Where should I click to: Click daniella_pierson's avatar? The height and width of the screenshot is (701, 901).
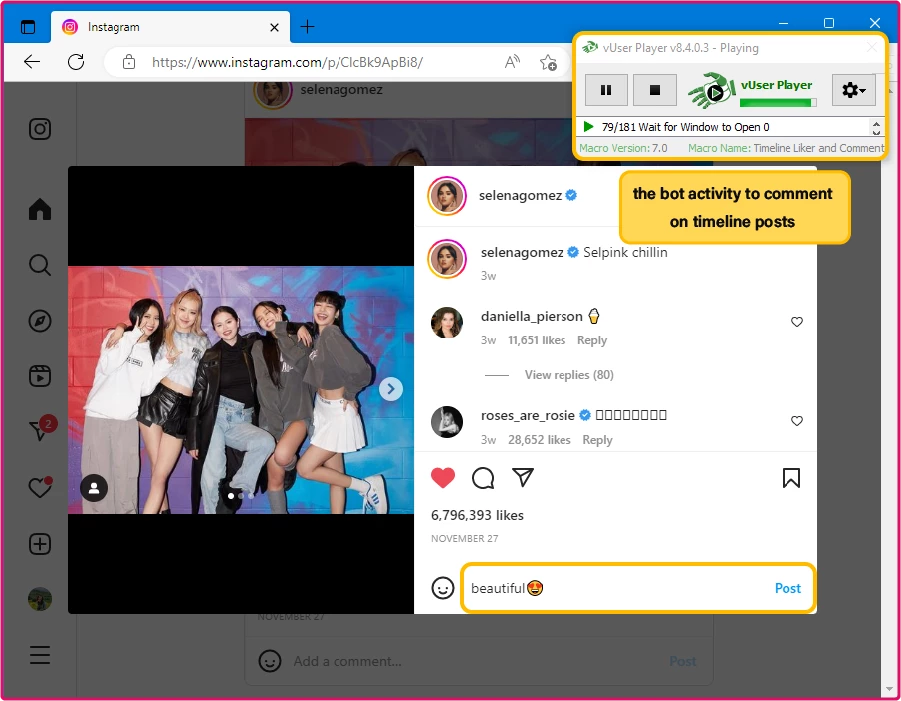tap(446, 322)
